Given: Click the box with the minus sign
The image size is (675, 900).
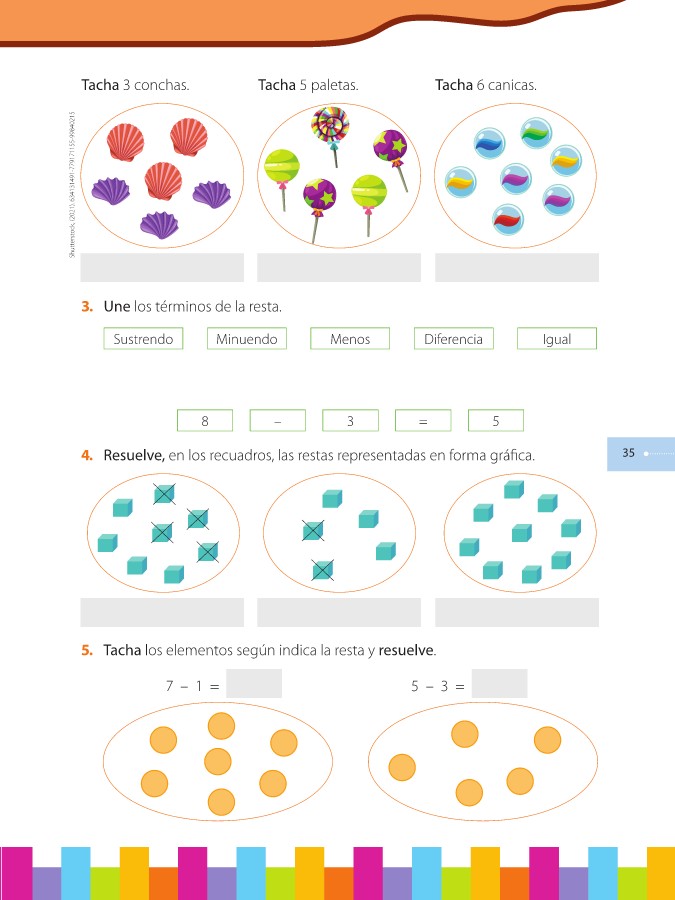Looking at the screenshot, I should pyautogui.click(x=278, y=420).
